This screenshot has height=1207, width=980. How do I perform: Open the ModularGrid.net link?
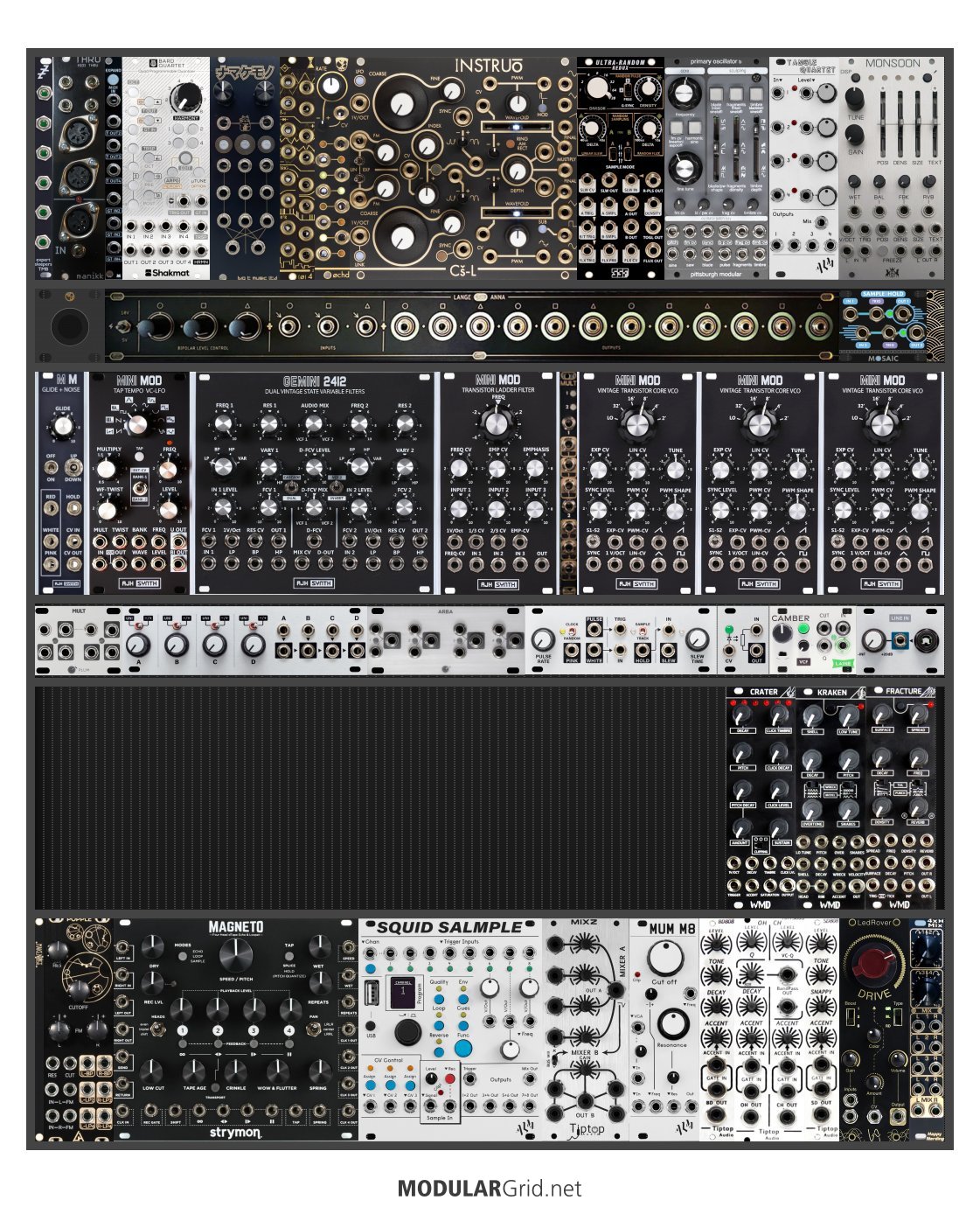(x=489, y=1189)
